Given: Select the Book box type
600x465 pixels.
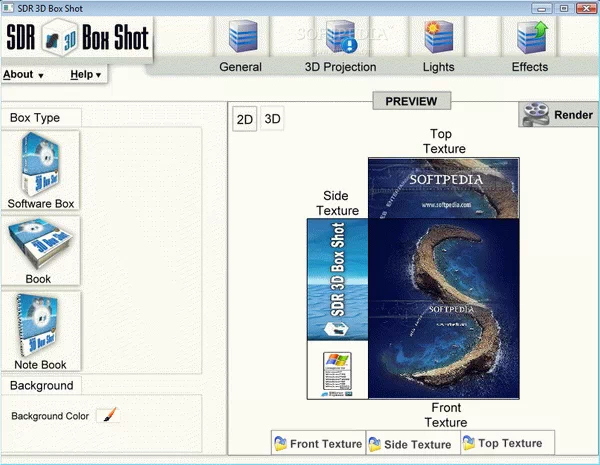Looking at the screenshot, I should 41,250.
